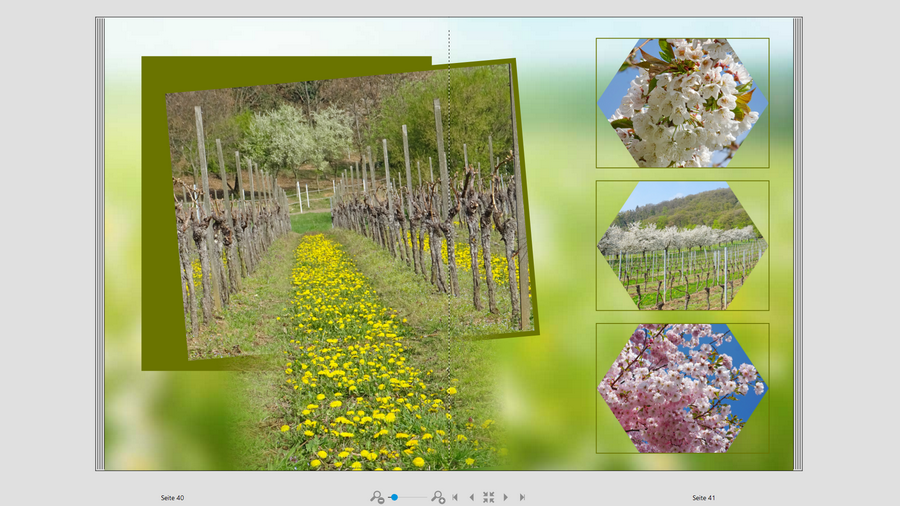Go to the previous page
The height and width of the screenshot is (506, 900).
click(472, 497)
